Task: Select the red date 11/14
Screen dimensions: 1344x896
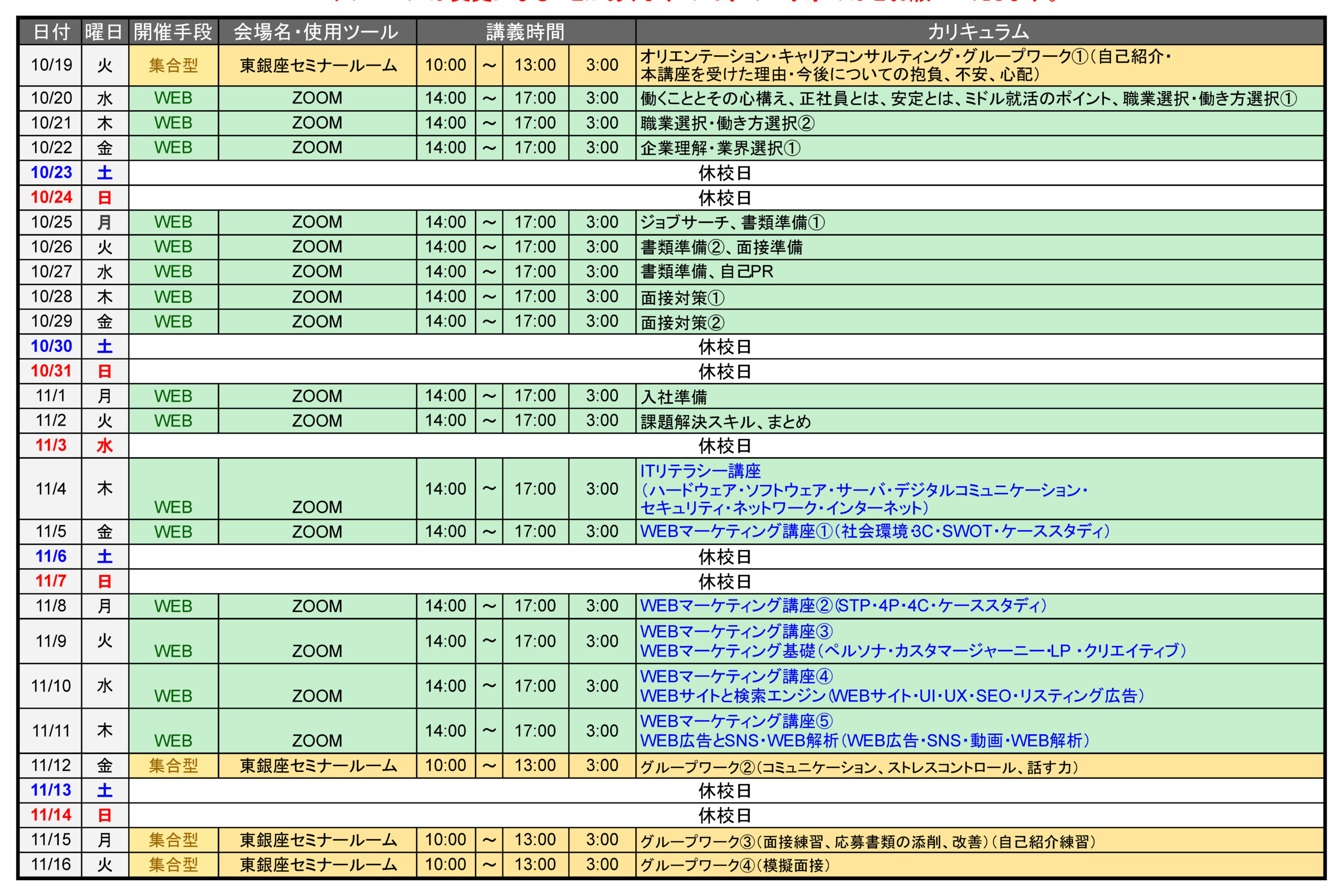Action: (x=51, y=816)
